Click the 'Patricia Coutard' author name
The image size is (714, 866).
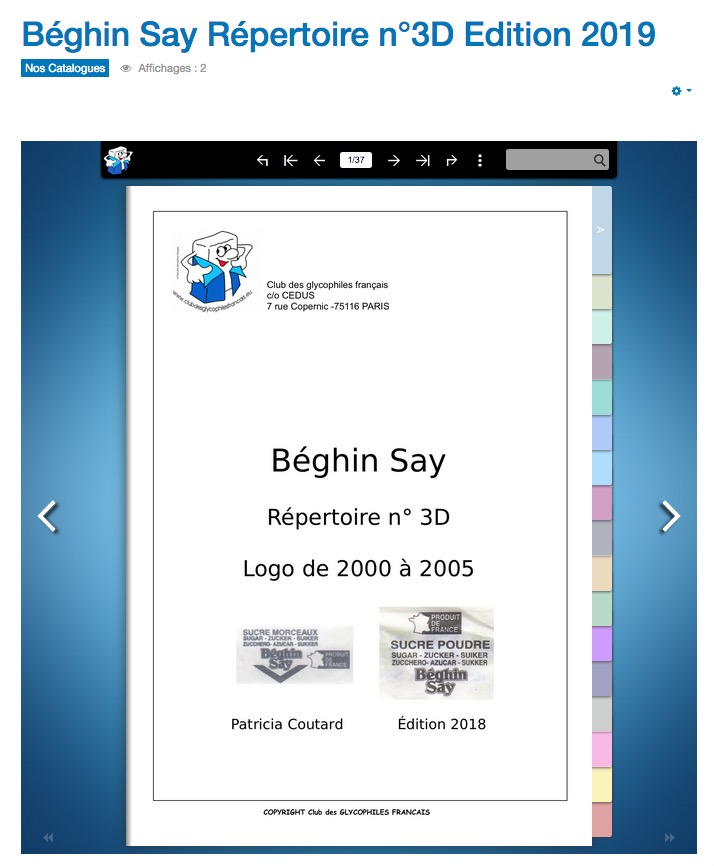[x=287, y=724]
